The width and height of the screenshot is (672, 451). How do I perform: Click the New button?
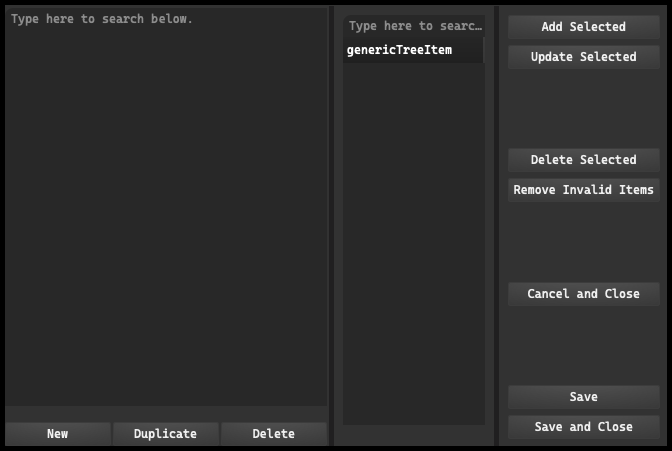58,434
